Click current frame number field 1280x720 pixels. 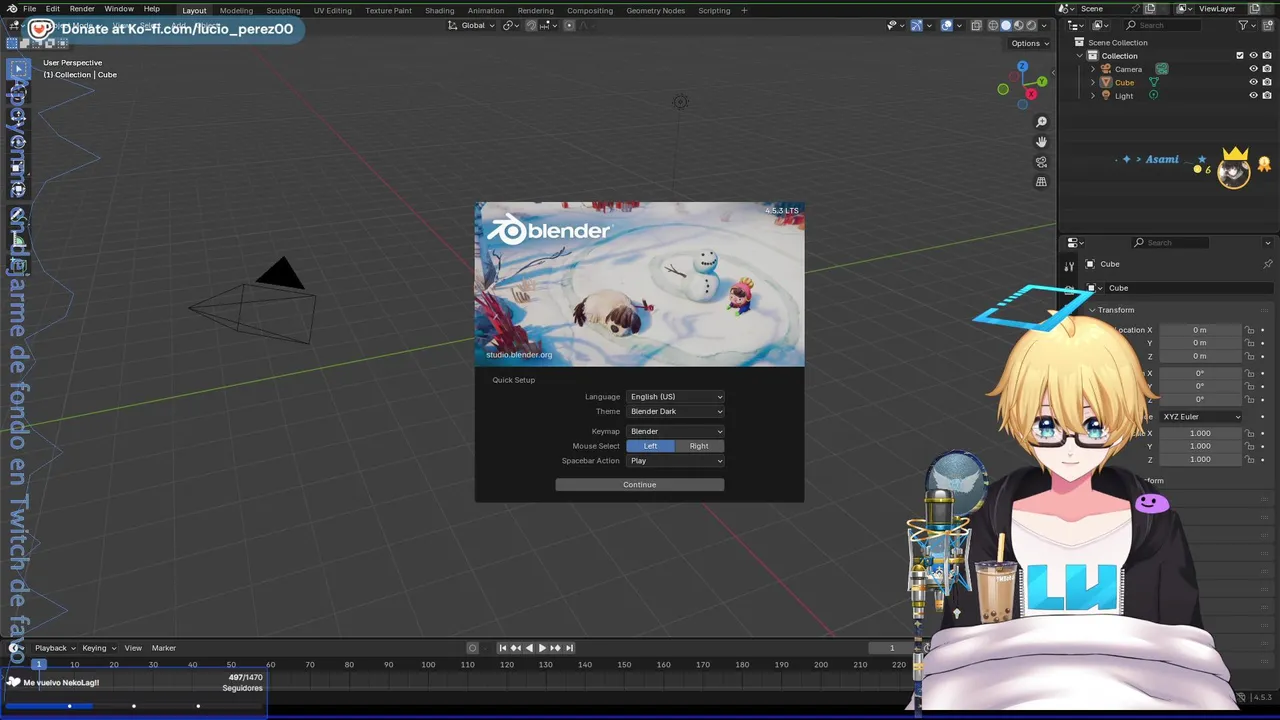(891, 648)
